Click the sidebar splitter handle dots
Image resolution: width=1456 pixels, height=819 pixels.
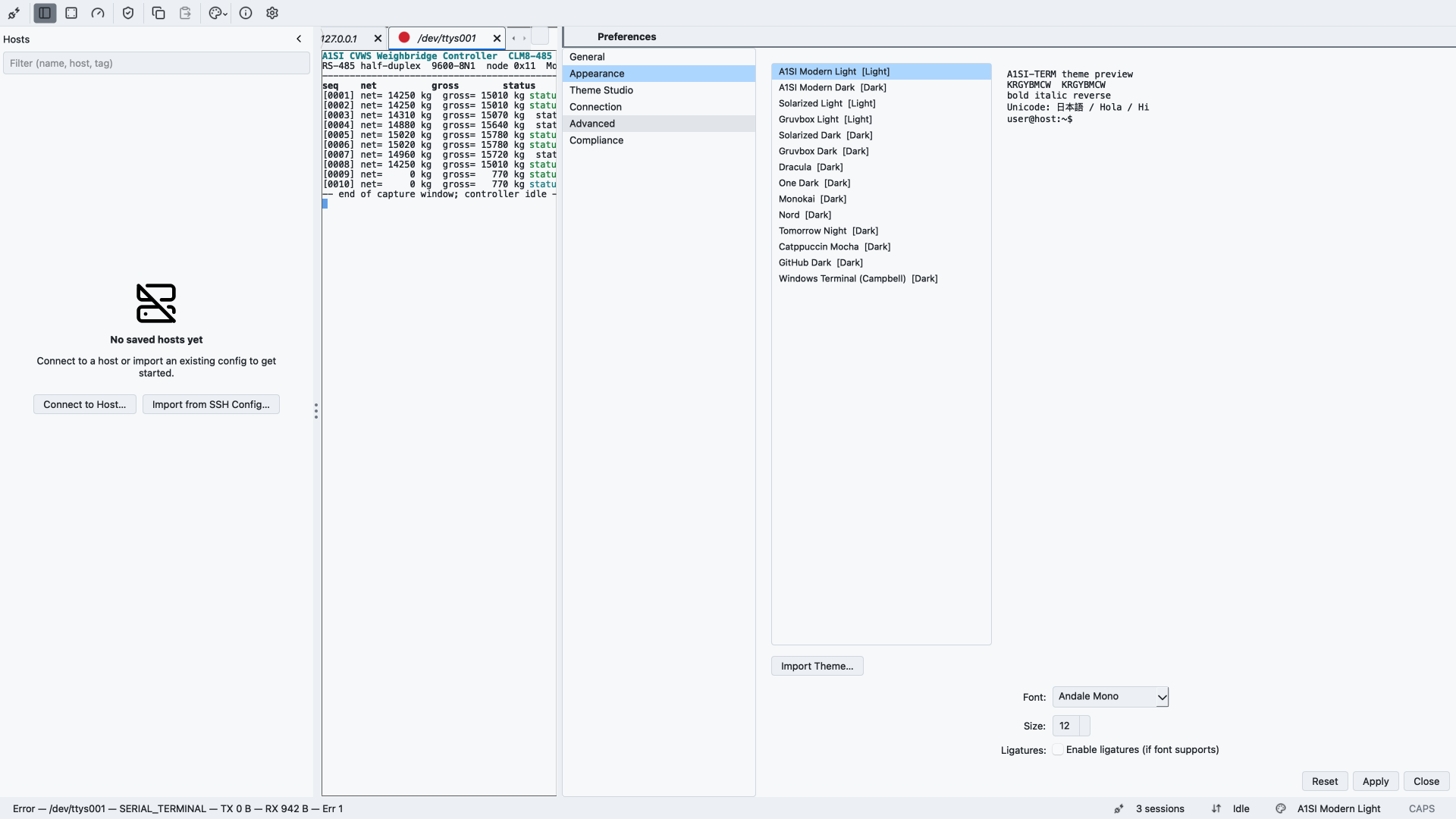point(316,411)
